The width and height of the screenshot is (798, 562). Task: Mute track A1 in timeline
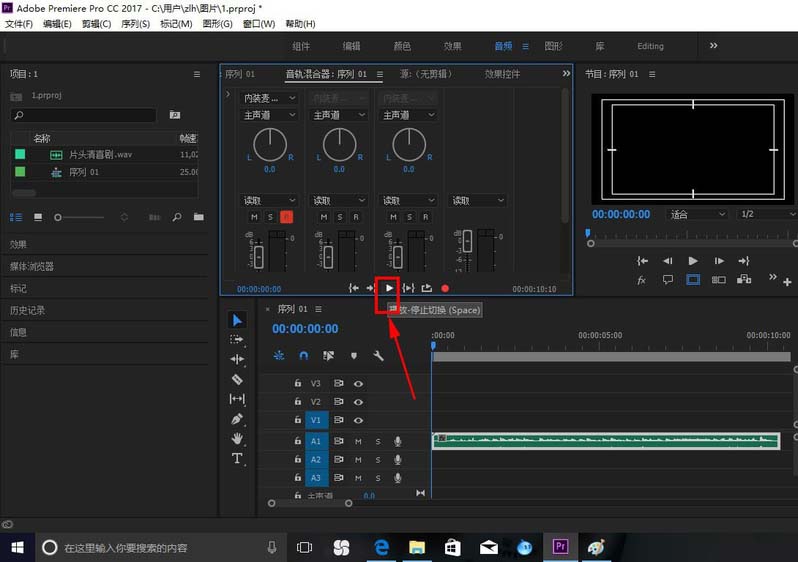tap(358, 441)
